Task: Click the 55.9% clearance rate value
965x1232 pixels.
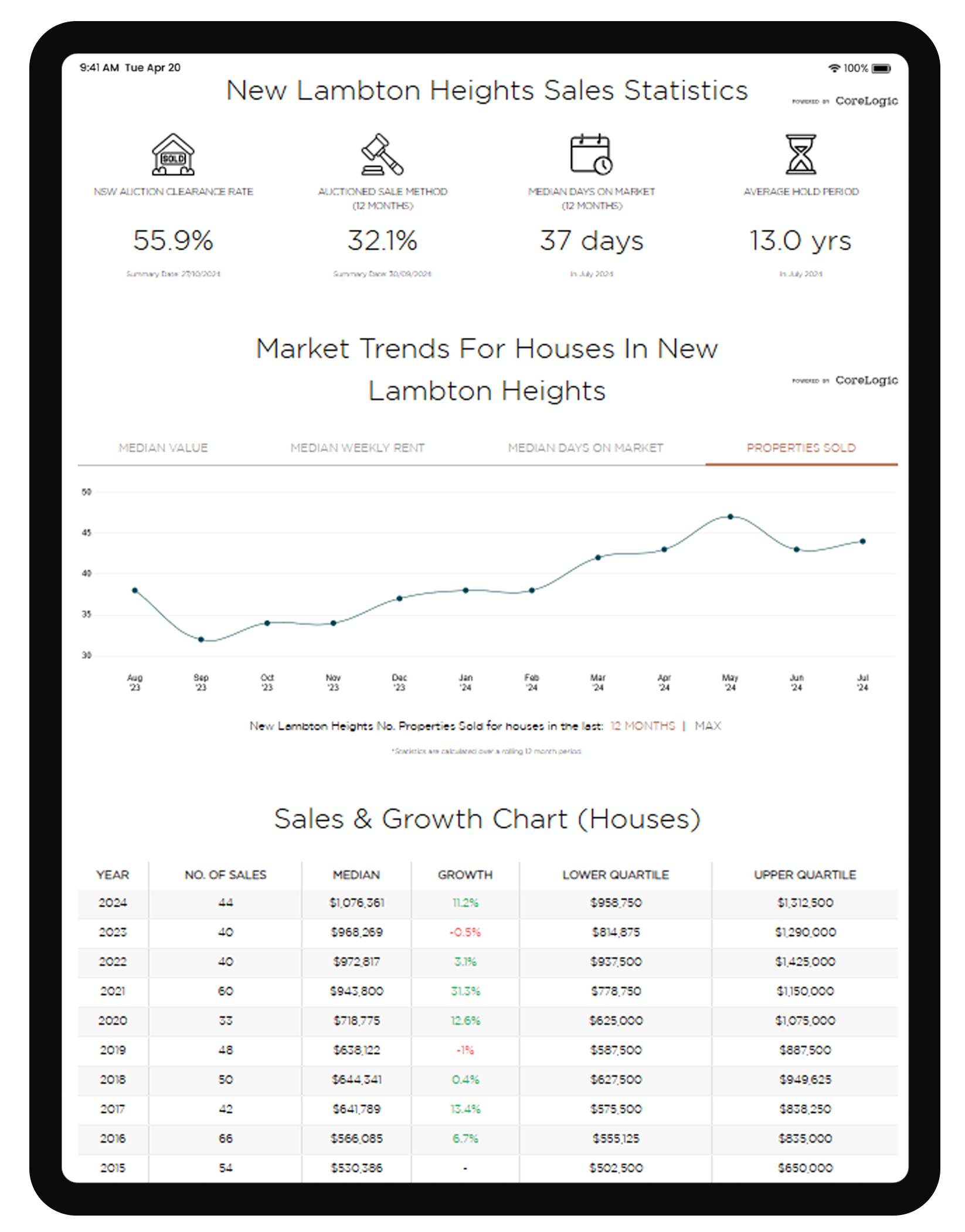Action: point(173,240)
